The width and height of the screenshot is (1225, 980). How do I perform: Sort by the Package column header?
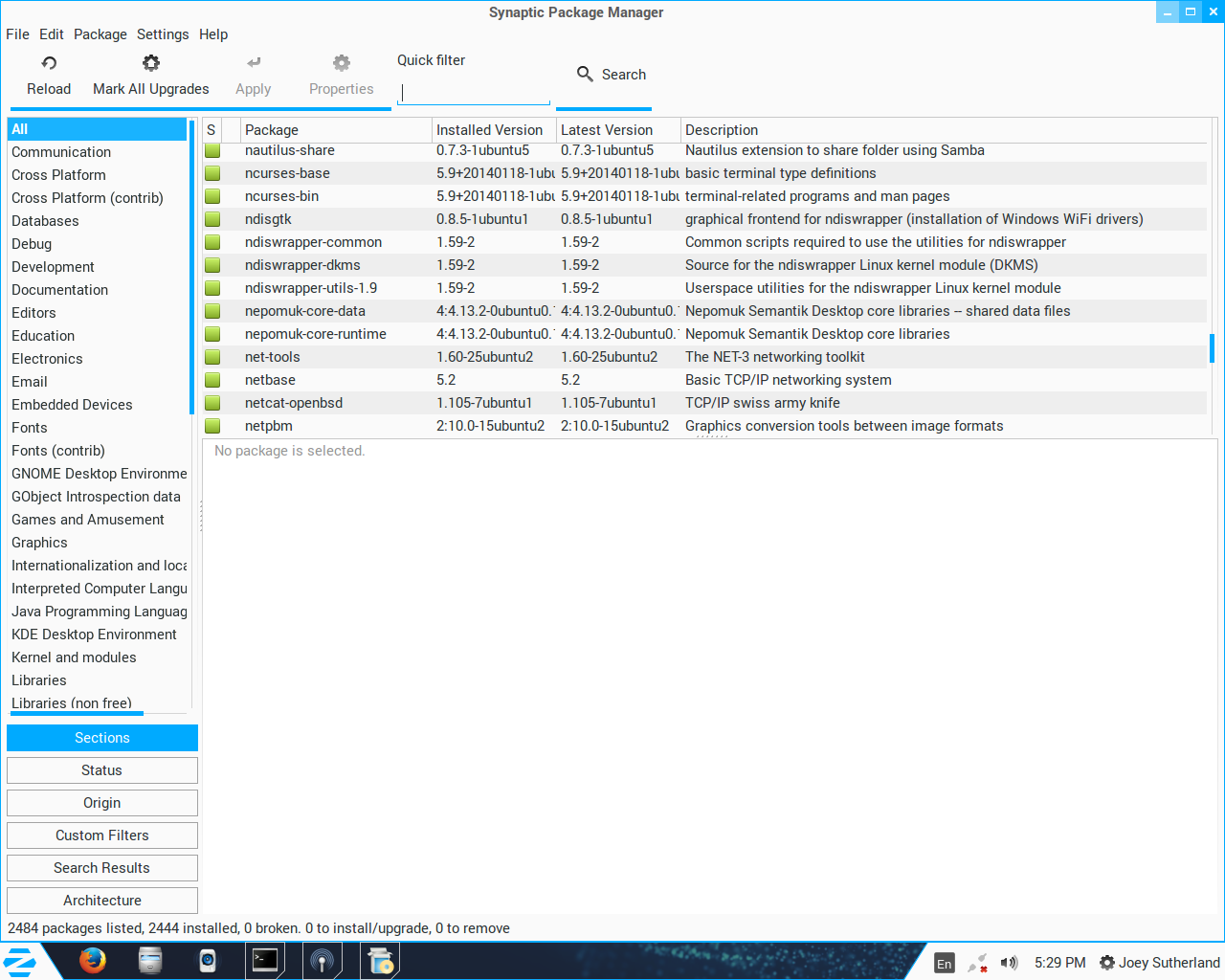pos(335,130)
